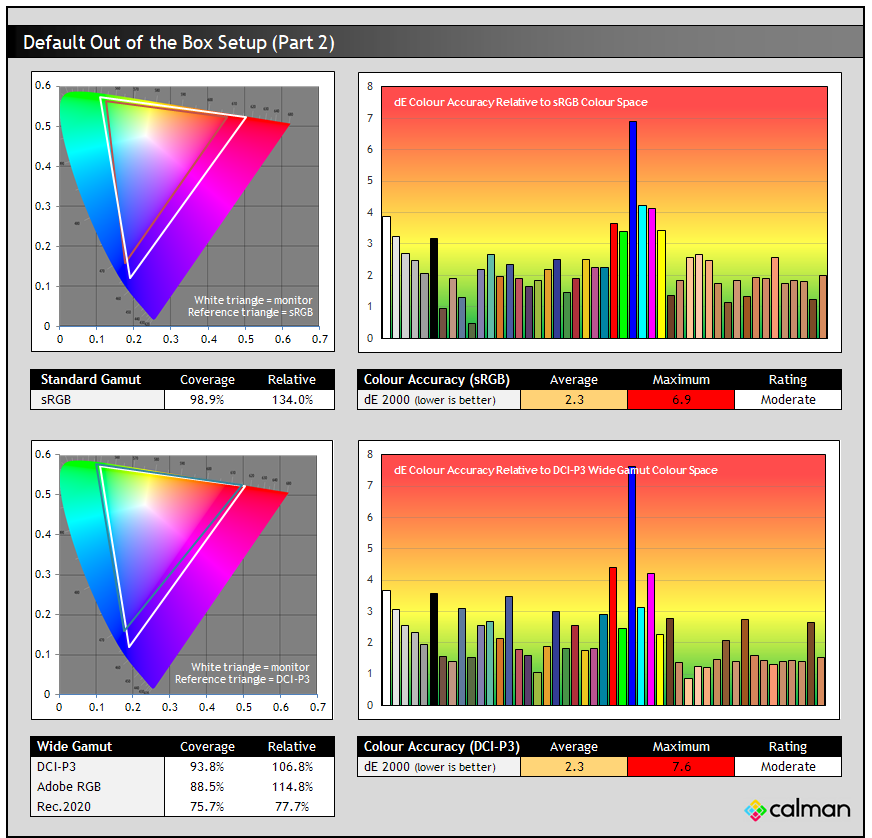This screenshot has width=872, height=838.
Task: Select the Colour Accuracy (DCI-P3) header
Action: 441,747
